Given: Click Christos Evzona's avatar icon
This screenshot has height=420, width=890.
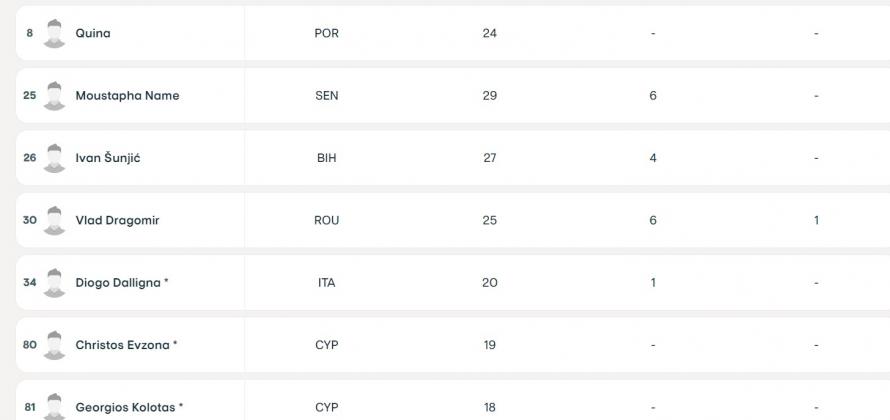Looking at the screenshot, I should click(x=55, y=345).
